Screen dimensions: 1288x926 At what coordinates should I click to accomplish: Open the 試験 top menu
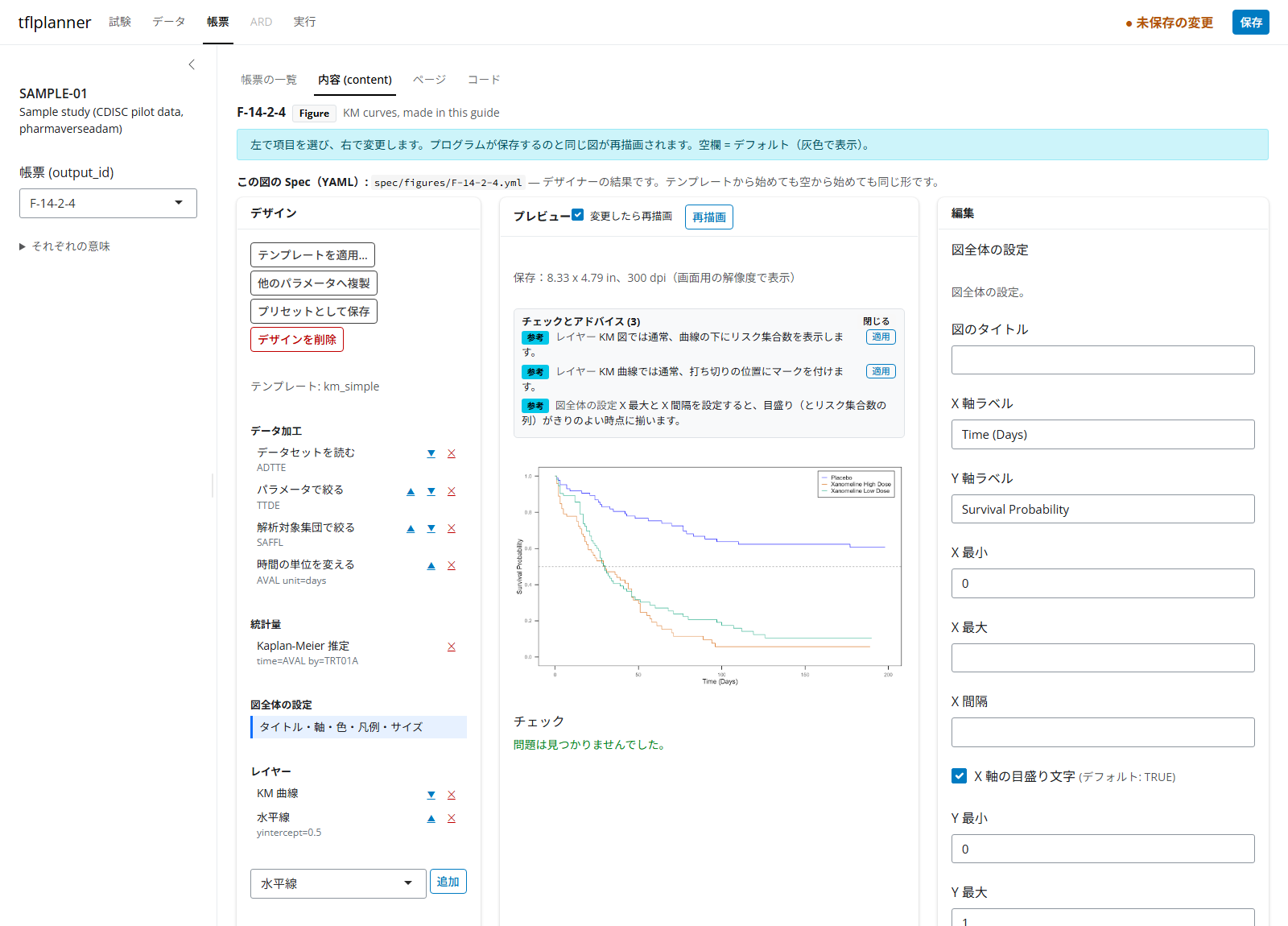pos(120,22)
